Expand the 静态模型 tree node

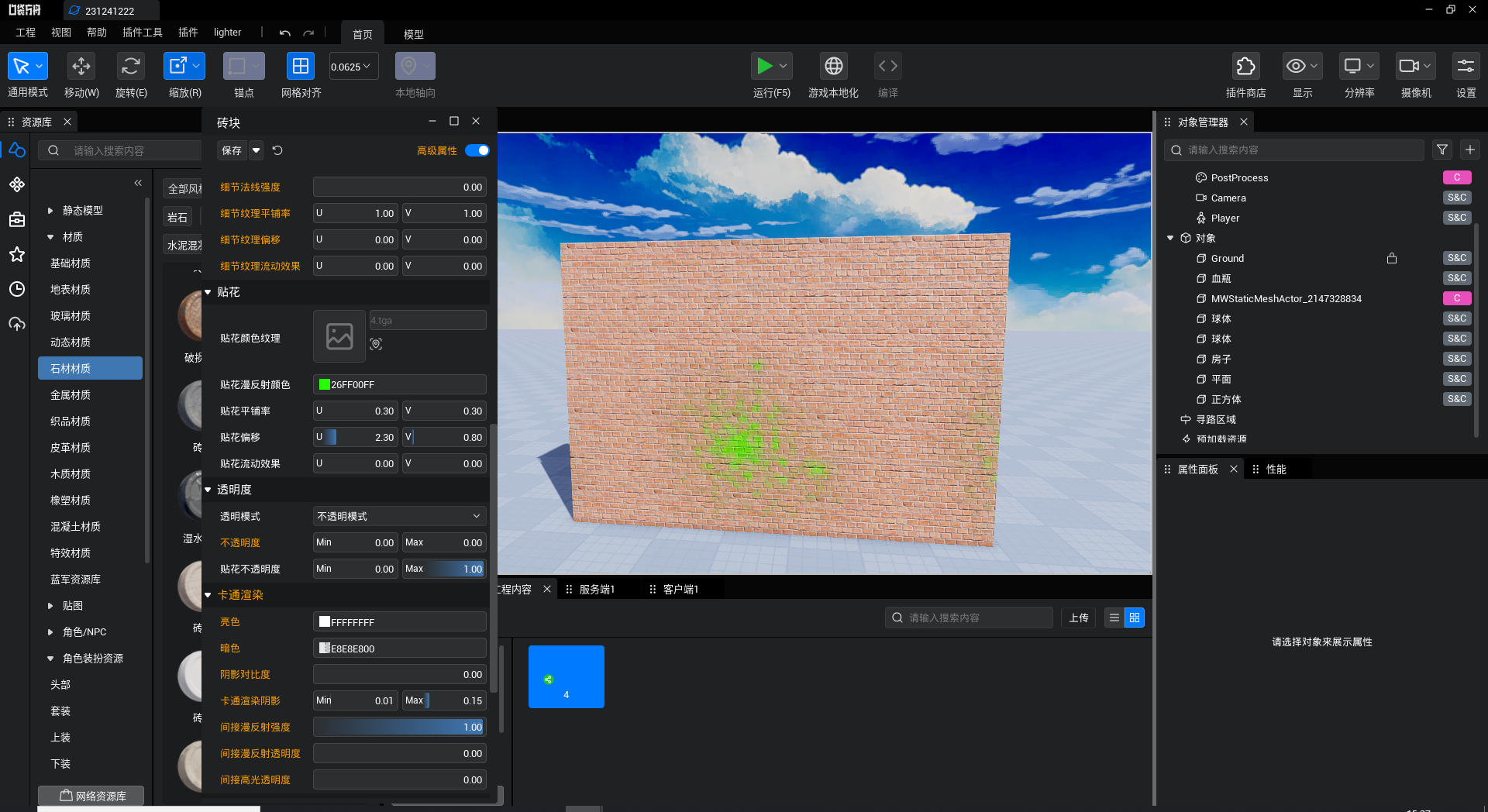coord(50,211)
